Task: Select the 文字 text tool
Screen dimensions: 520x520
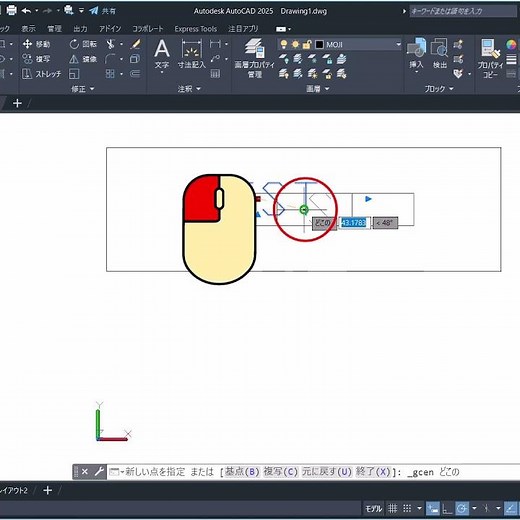Action: [x=162, y=55]
